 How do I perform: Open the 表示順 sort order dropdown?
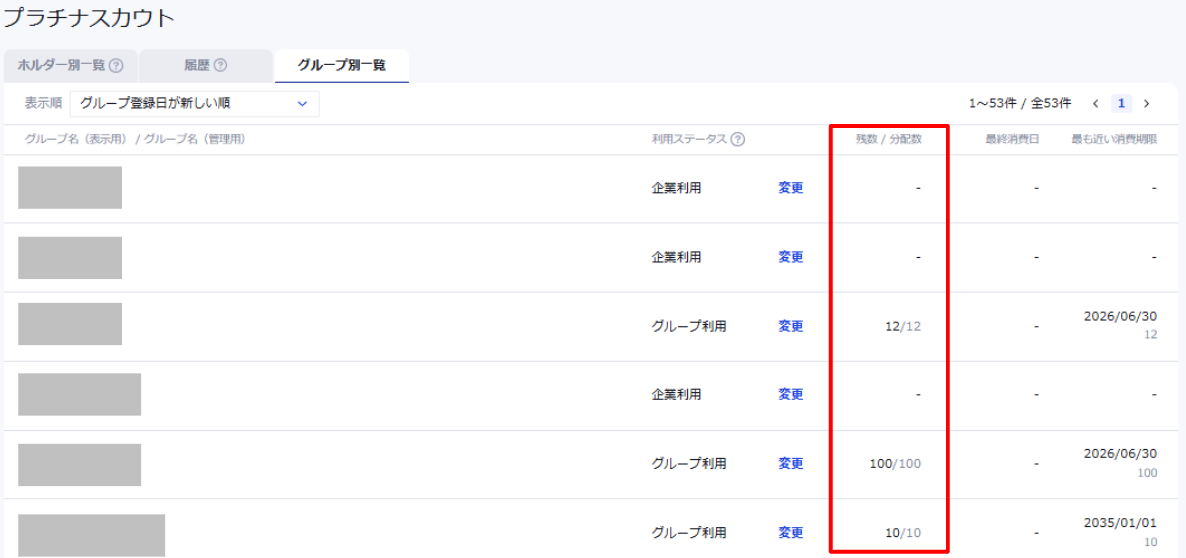point(194,103)
